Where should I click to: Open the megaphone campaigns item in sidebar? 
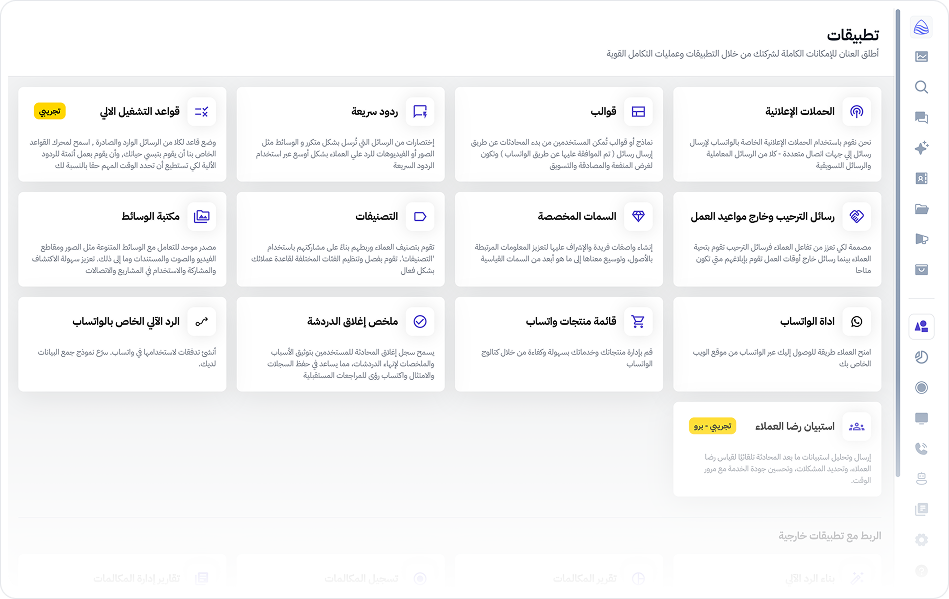(922, 239)
